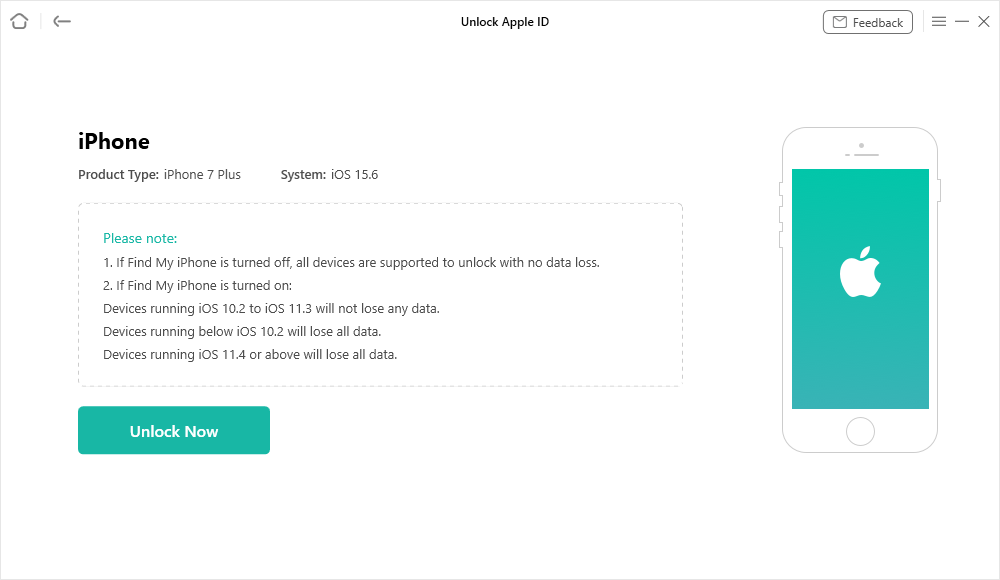This screenshot has height=580, width=1000.
Task: Click the Product Type iPhone 7 Plus text
Action: pyautogui.click(x=159, y=174)
